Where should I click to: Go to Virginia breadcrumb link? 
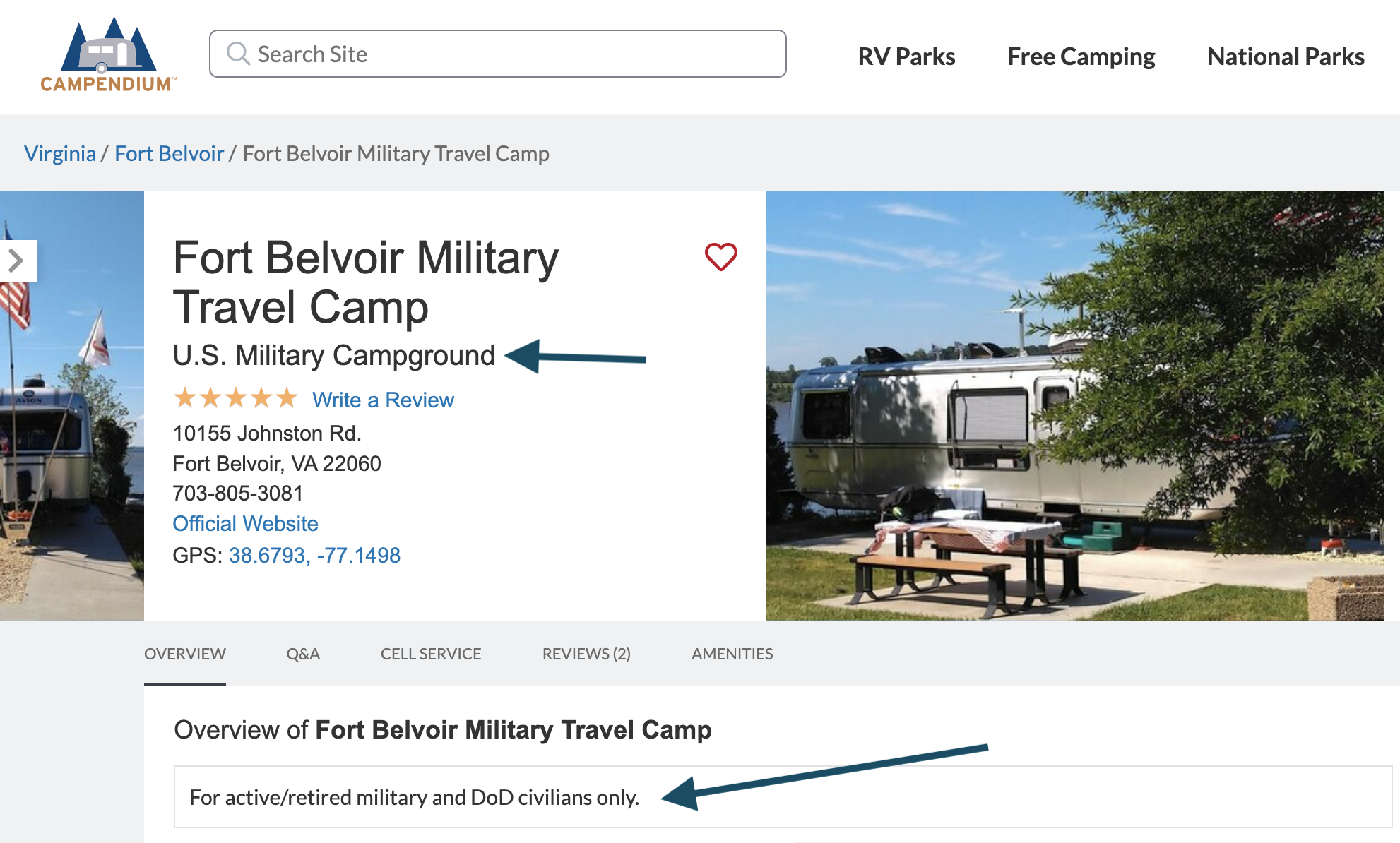(x=60, y=153)
